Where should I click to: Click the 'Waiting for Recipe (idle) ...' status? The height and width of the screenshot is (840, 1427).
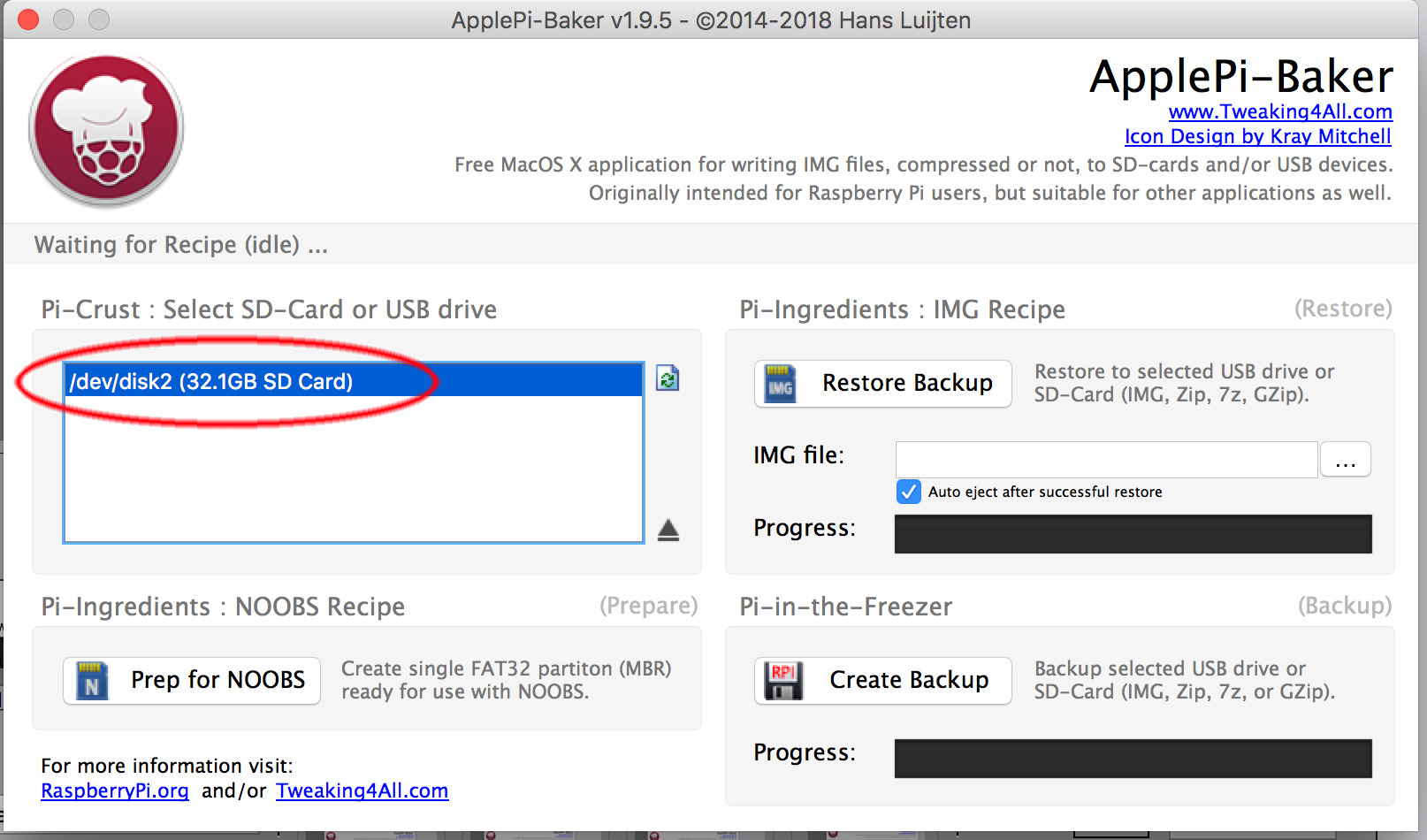click(181, 245)
